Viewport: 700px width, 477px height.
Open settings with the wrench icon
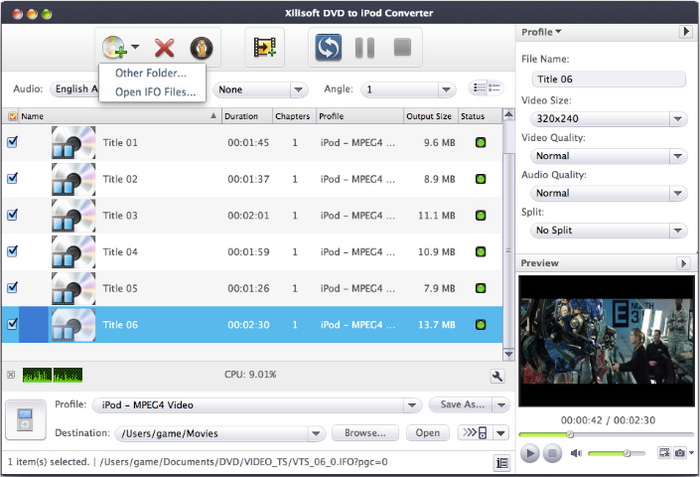497,376
